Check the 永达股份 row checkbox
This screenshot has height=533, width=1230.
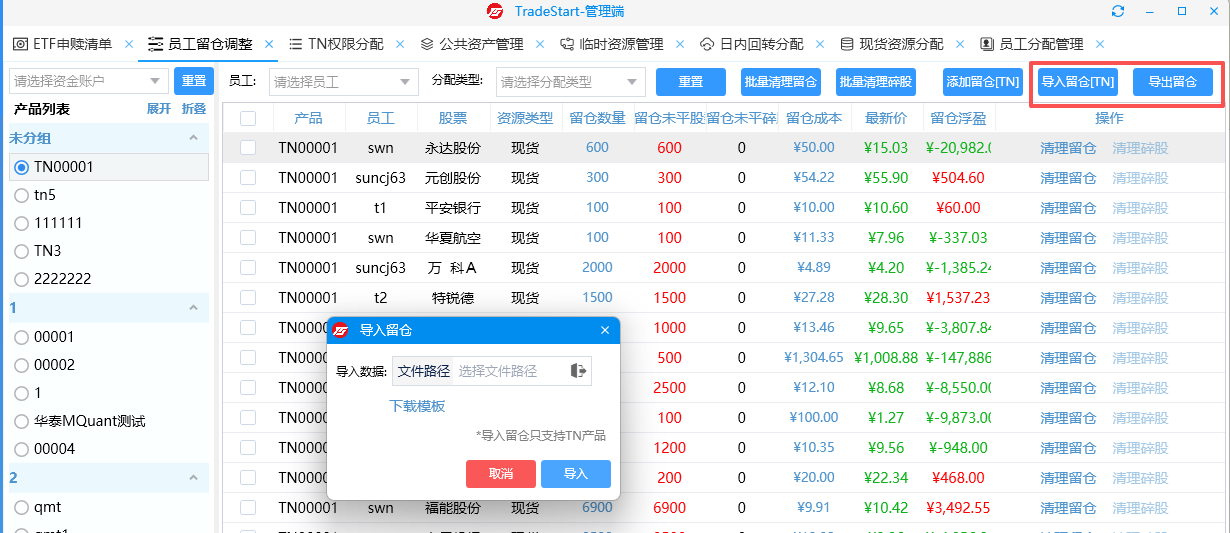pos(248,148)
